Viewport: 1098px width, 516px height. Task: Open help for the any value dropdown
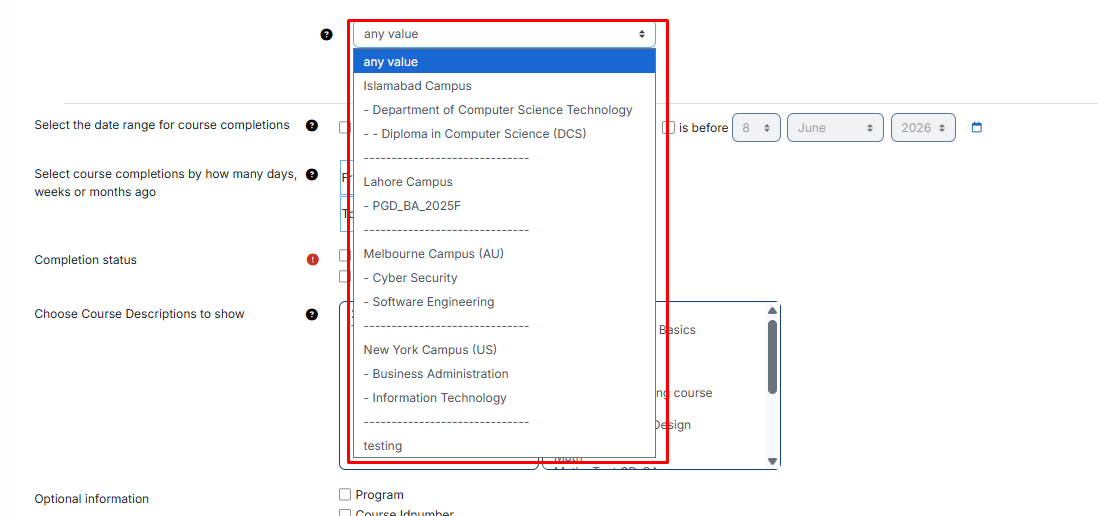[x=326, y=34]
